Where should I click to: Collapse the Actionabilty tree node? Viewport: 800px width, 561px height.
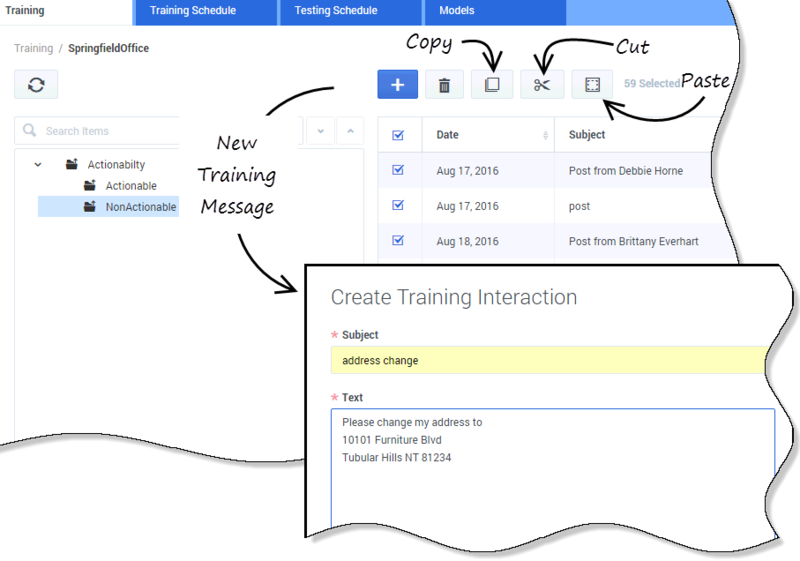(38, 164)
